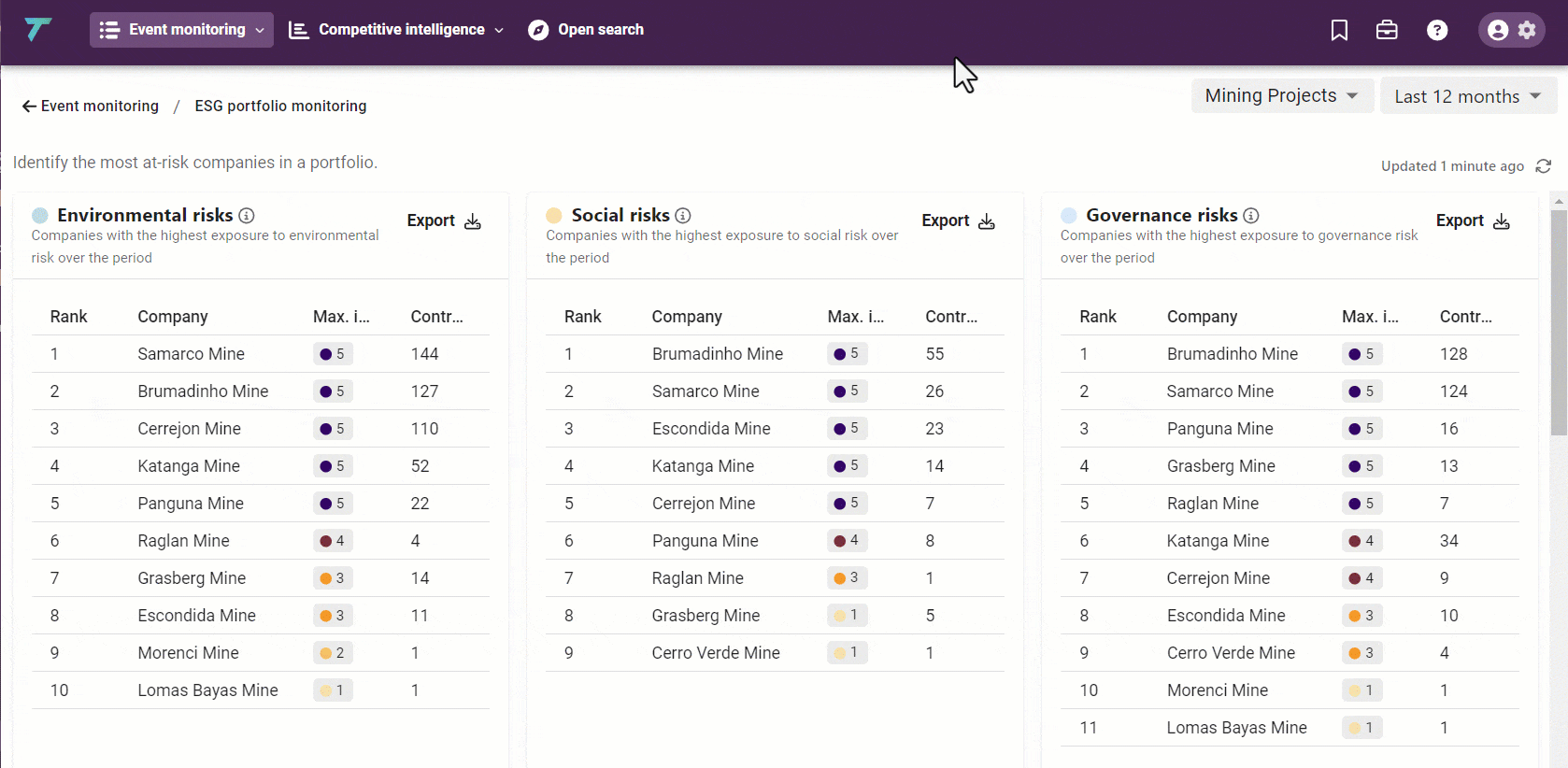
Task: Click the help question mark icon
Action: (1437, 30)
